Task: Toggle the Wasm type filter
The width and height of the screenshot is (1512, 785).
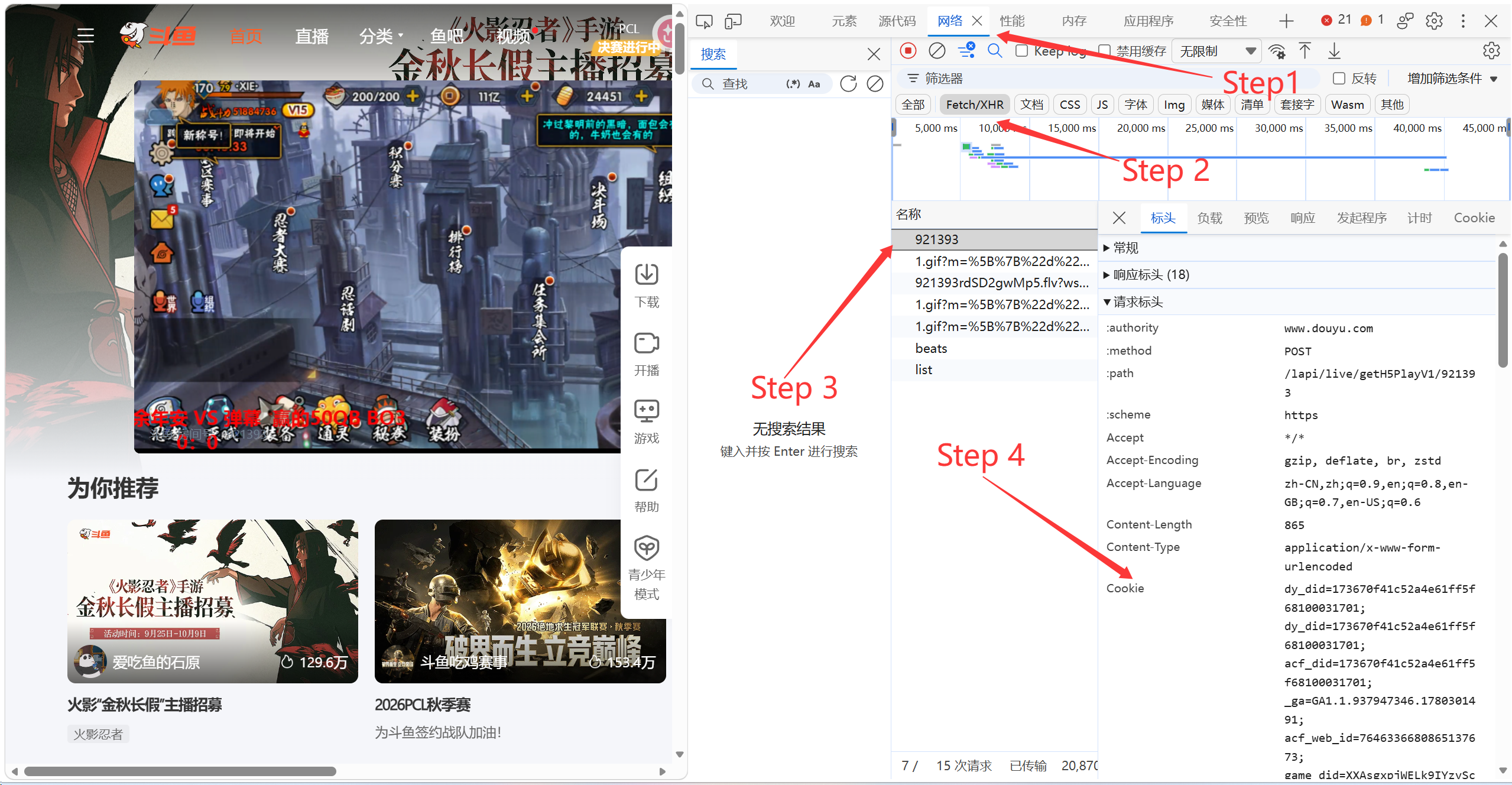Action: pyautogui.click(x=1348, y=105)
